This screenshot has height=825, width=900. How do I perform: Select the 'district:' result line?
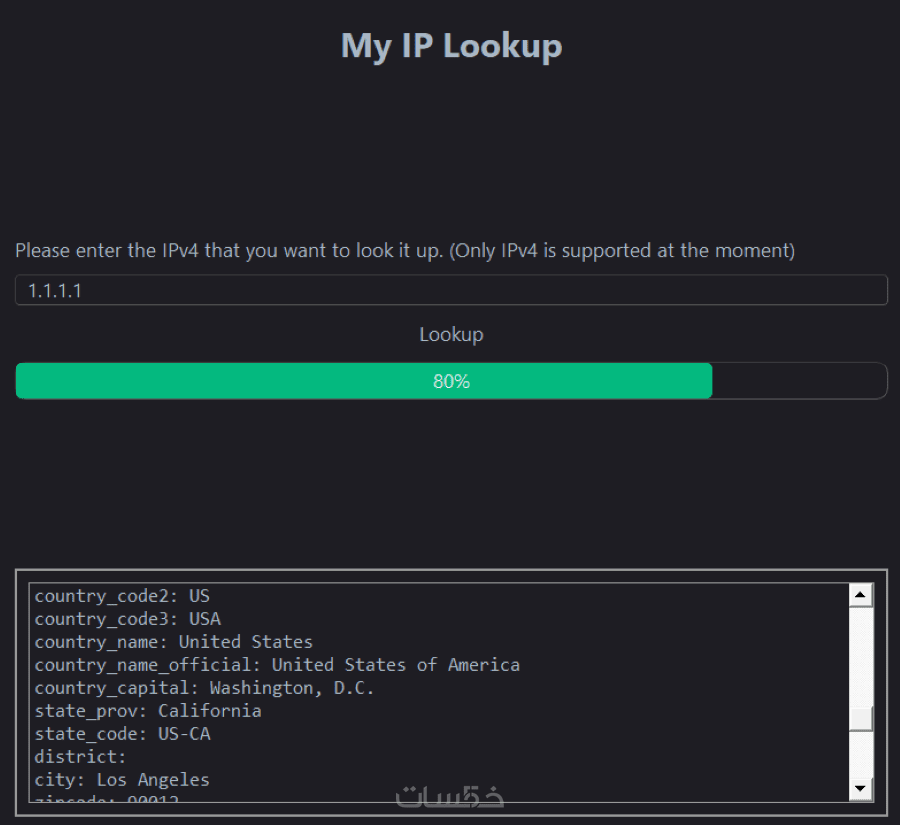click(x=80, y=757)
